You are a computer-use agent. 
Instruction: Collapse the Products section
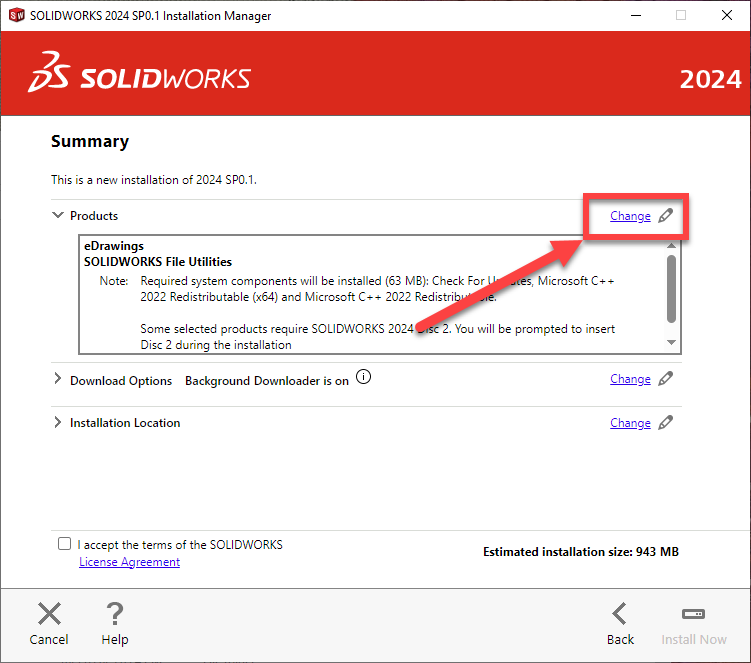(58, 215)
